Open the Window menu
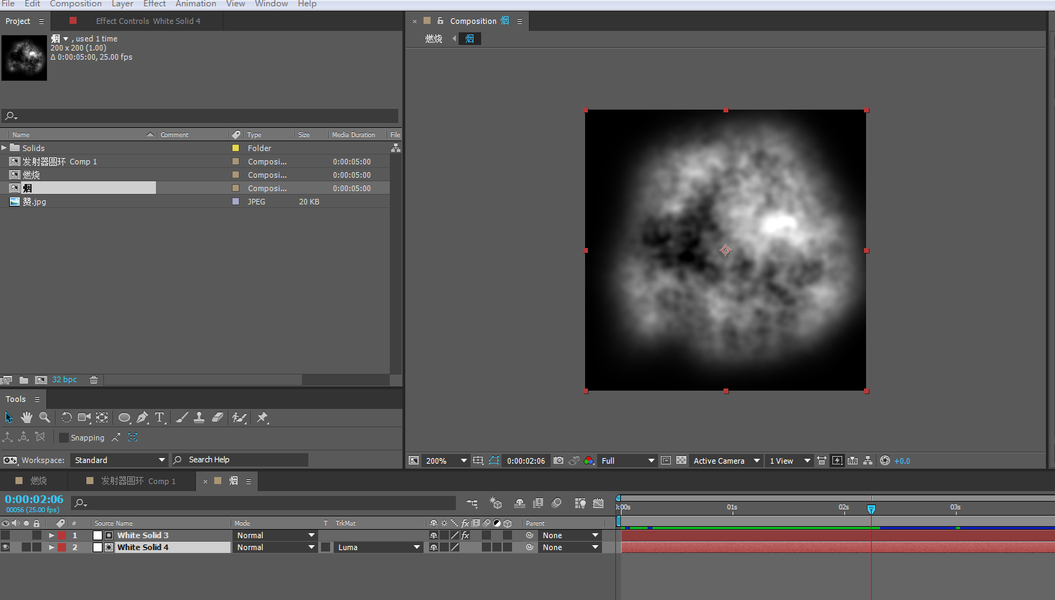This screenshot has width=1055, height=600. (271, 4)
